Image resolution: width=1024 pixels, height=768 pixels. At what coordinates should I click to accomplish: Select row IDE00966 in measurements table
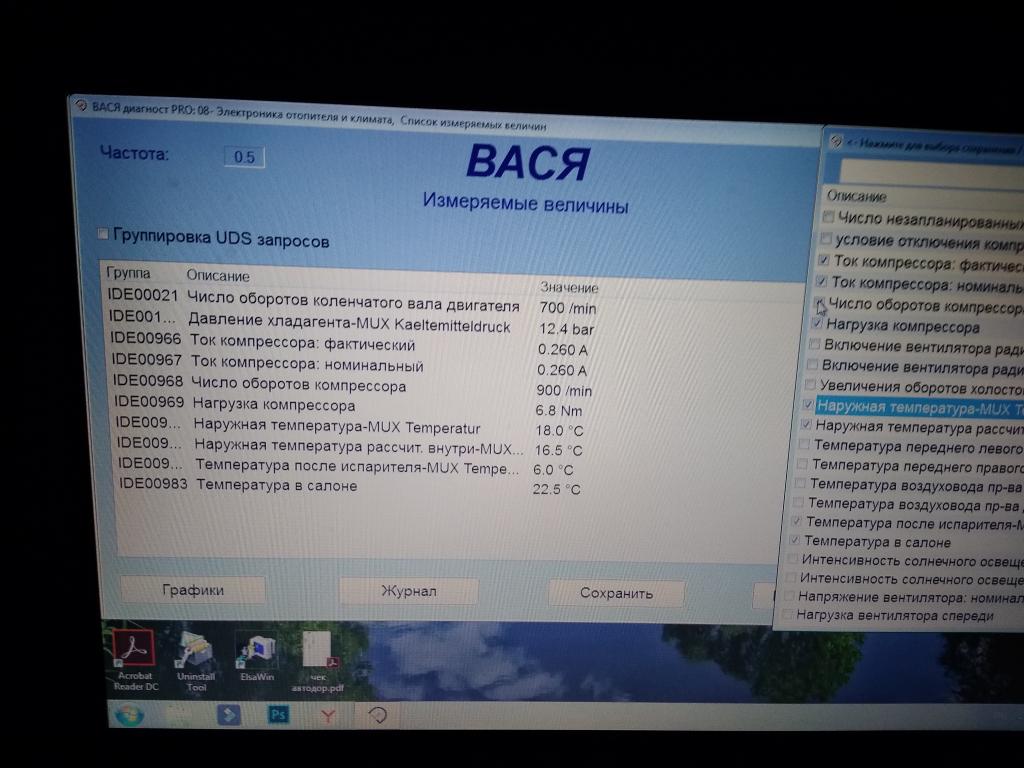(349, 344)
